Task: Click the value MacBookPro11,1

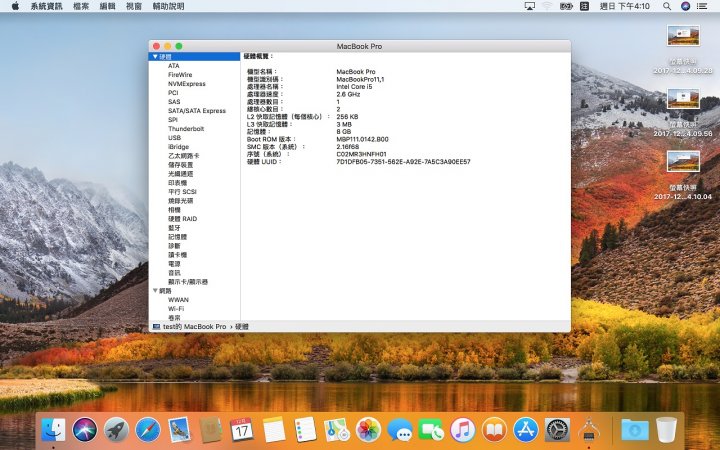Action: (360, 79)
